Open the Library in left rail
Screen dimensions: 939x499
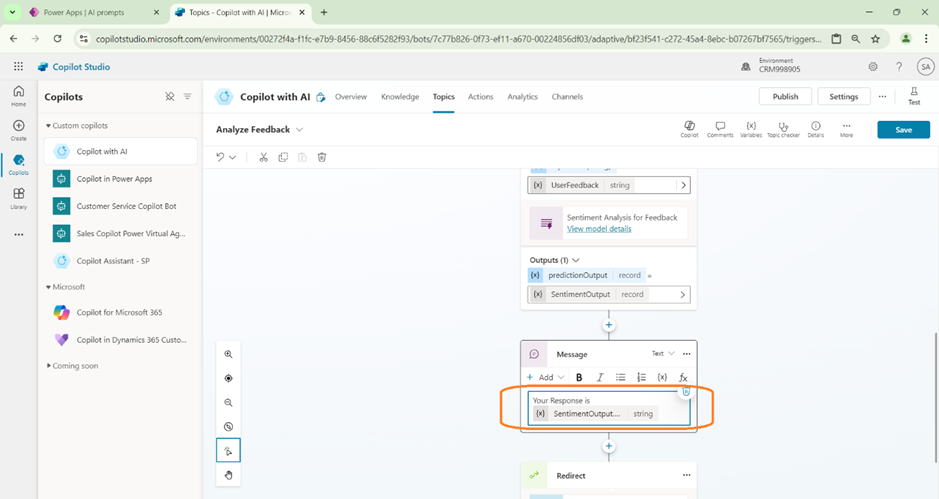[x=18, y=197]
